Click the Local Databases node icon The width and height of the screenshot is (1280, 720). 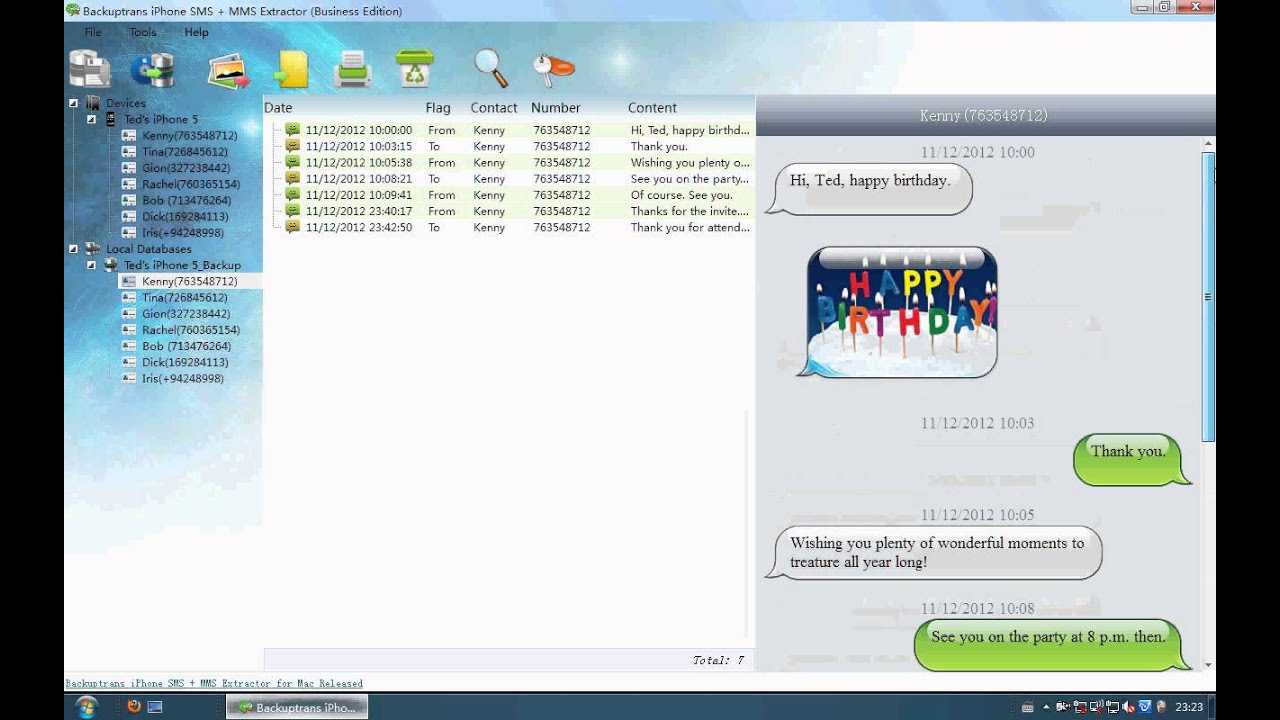[94, 249]
